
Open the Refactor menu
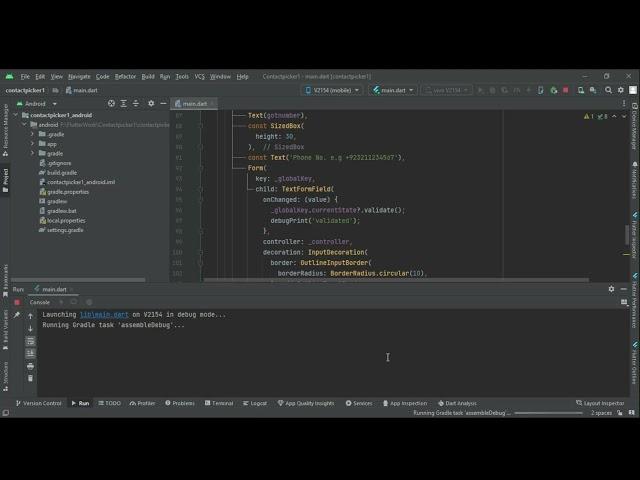[x=125, y=76]
